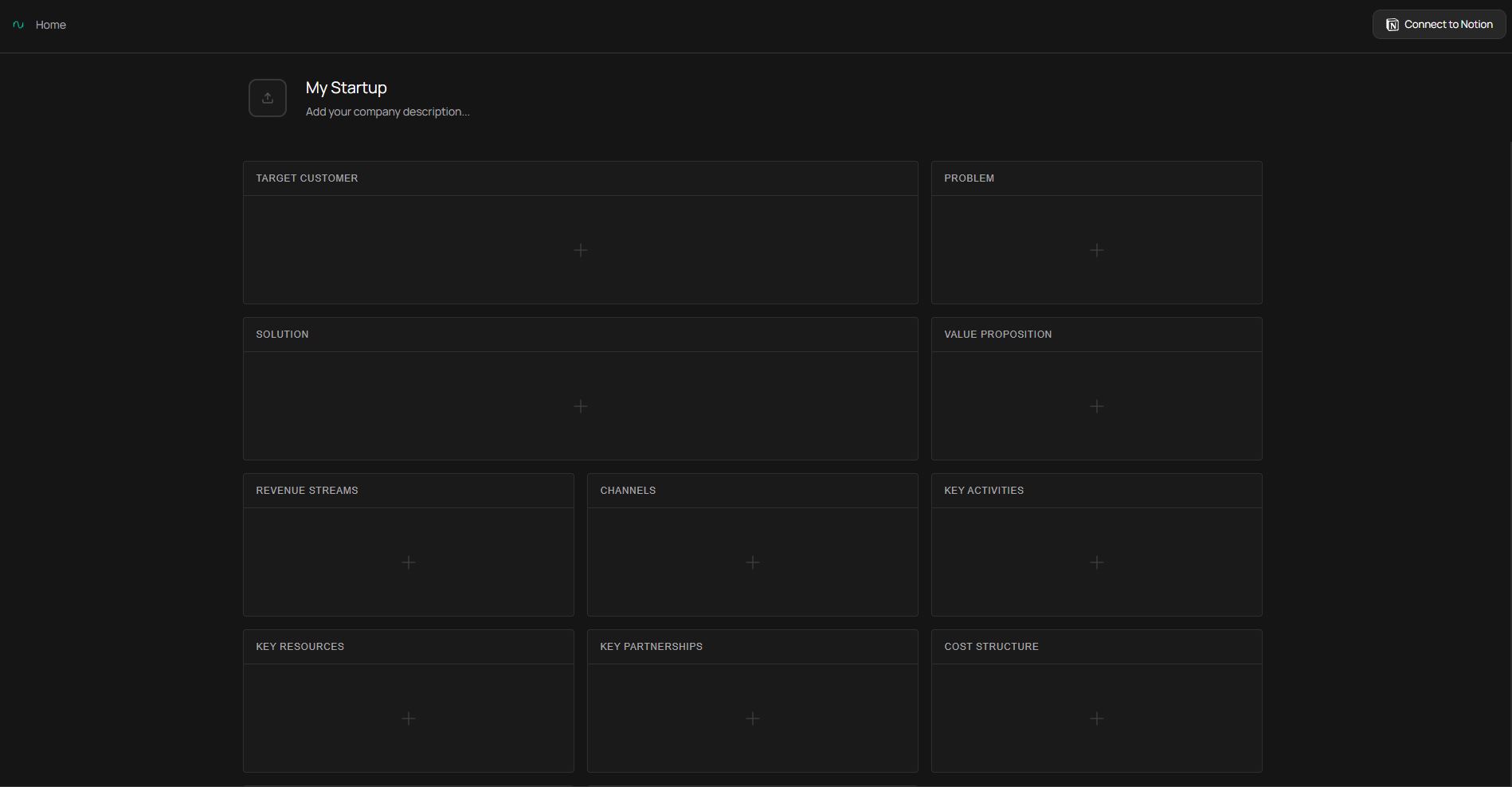Click Connect to Notion button
Screen dimensions: 1512x787
click(1439, 25)
